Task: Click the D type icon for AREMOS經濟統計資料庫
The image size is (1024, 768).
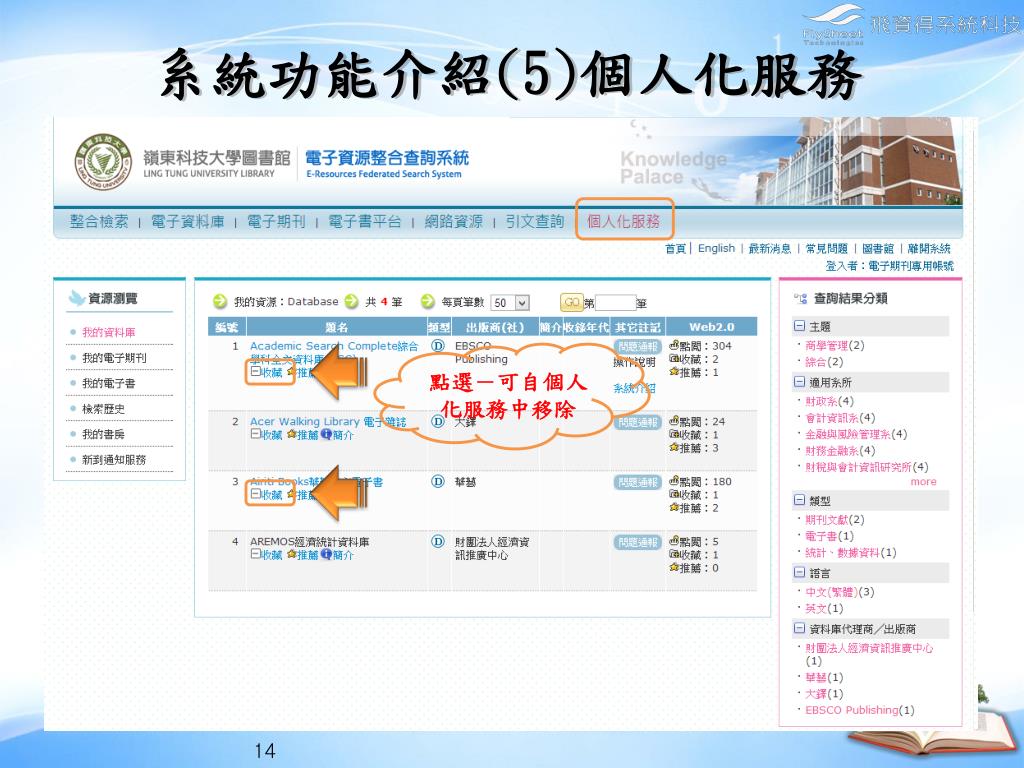Action: click(x=438, y=541)
